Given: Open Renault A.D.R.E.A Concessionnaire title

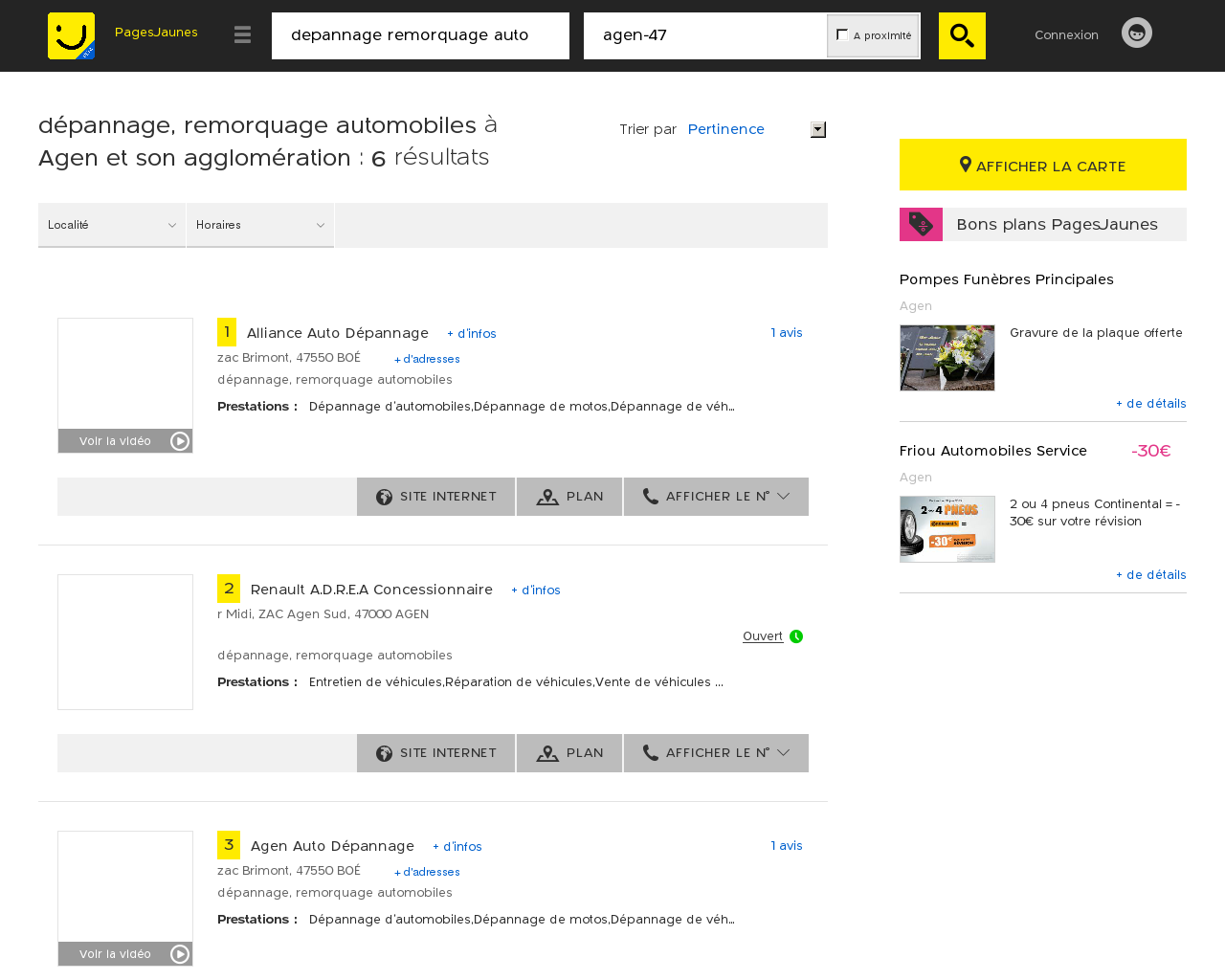Looking at the screenshot, I should point(371,590).
